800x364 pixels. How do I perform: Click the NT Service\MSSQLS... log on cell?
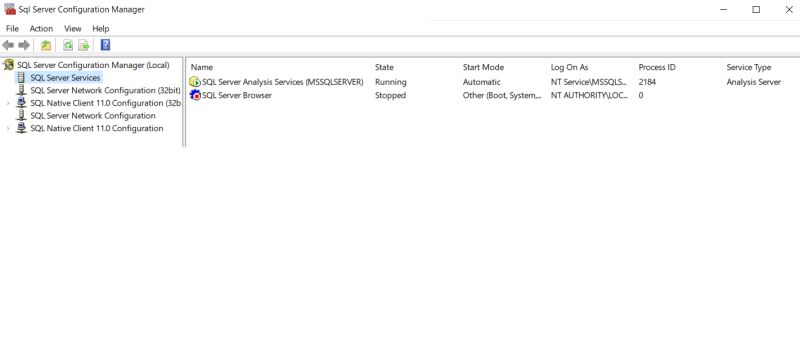589,82
